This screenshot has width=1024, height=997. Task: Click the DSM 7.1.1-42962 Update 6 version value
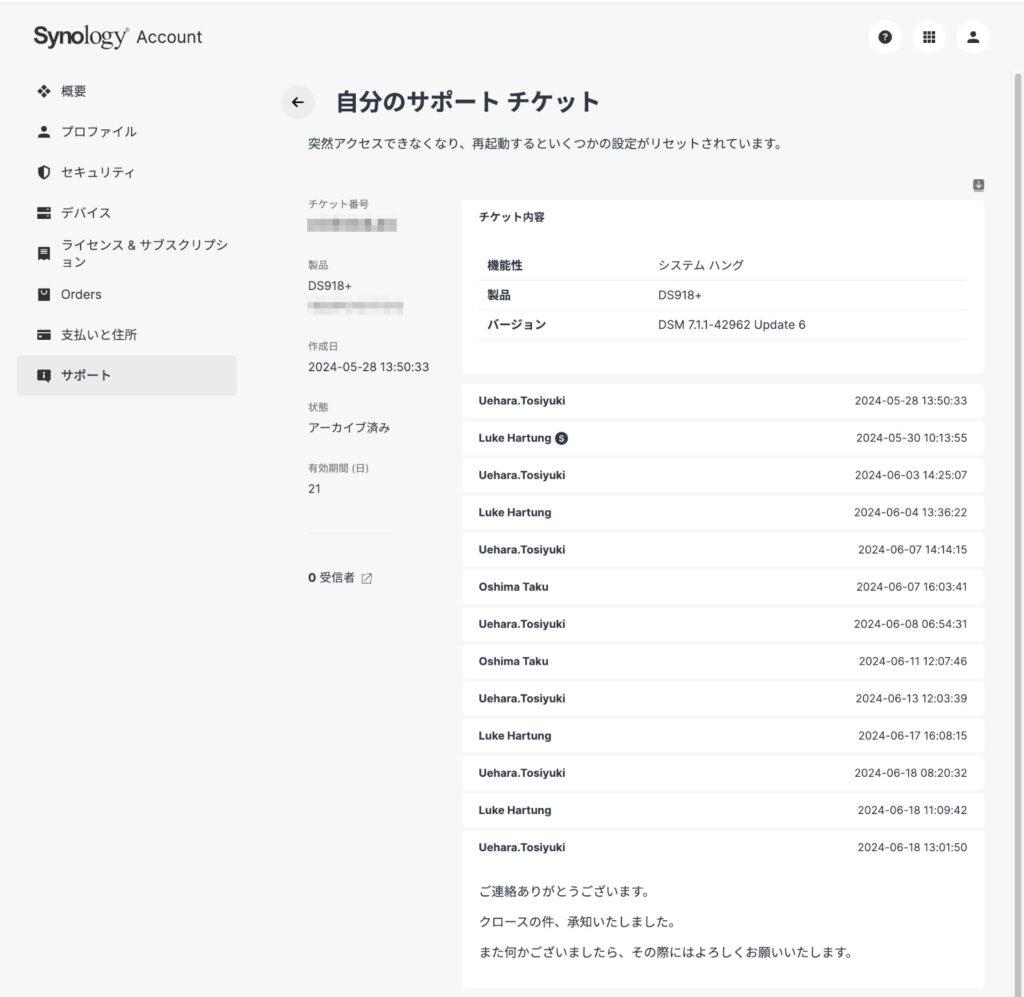point(731,325)
